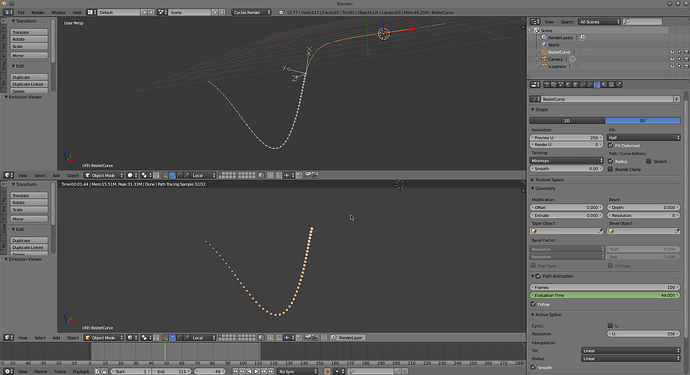Toggle BezierCurve selectability arrow in outliner
The width and height of the screenshot is (690, 375).
click(x=679, y=52)
